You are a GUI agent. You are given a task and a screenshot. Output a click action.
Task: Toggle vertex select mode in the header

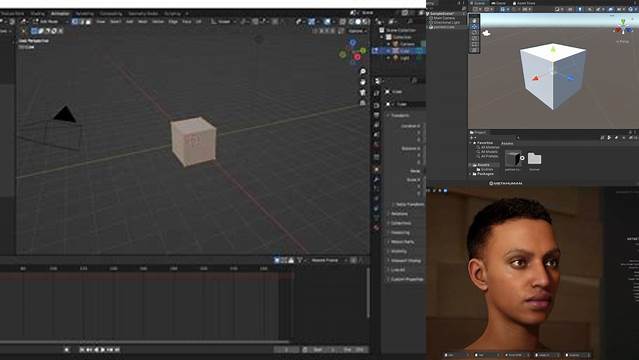coord(75,22)
